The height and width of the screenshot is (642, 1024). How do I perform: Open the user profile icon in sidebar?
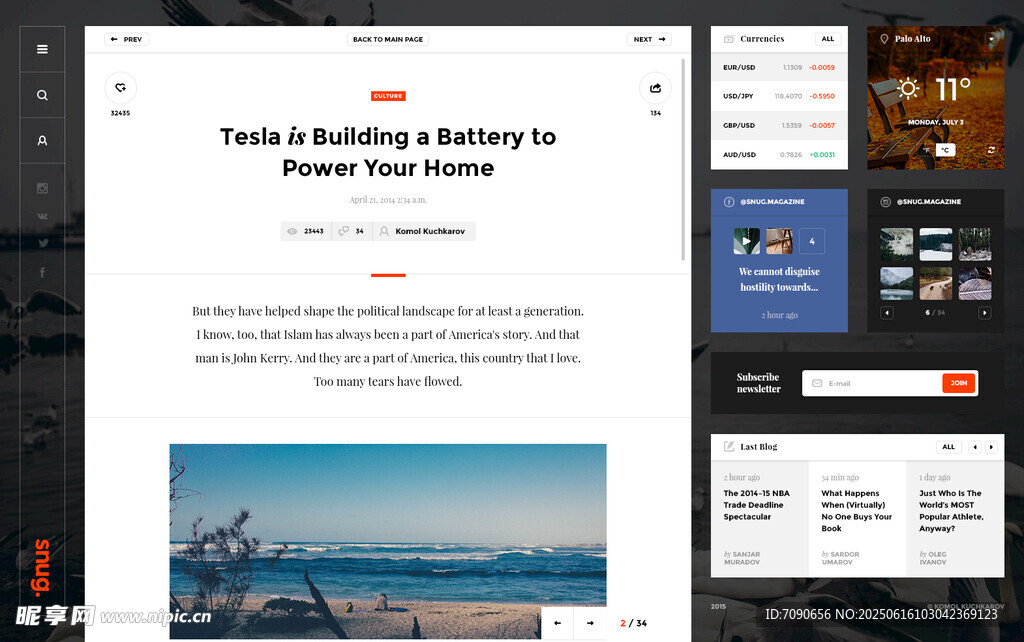click(x=42, y=140)
